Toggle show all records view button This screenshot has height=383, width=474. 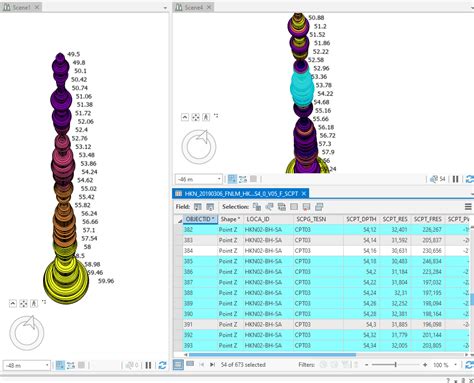click(178, 365)
